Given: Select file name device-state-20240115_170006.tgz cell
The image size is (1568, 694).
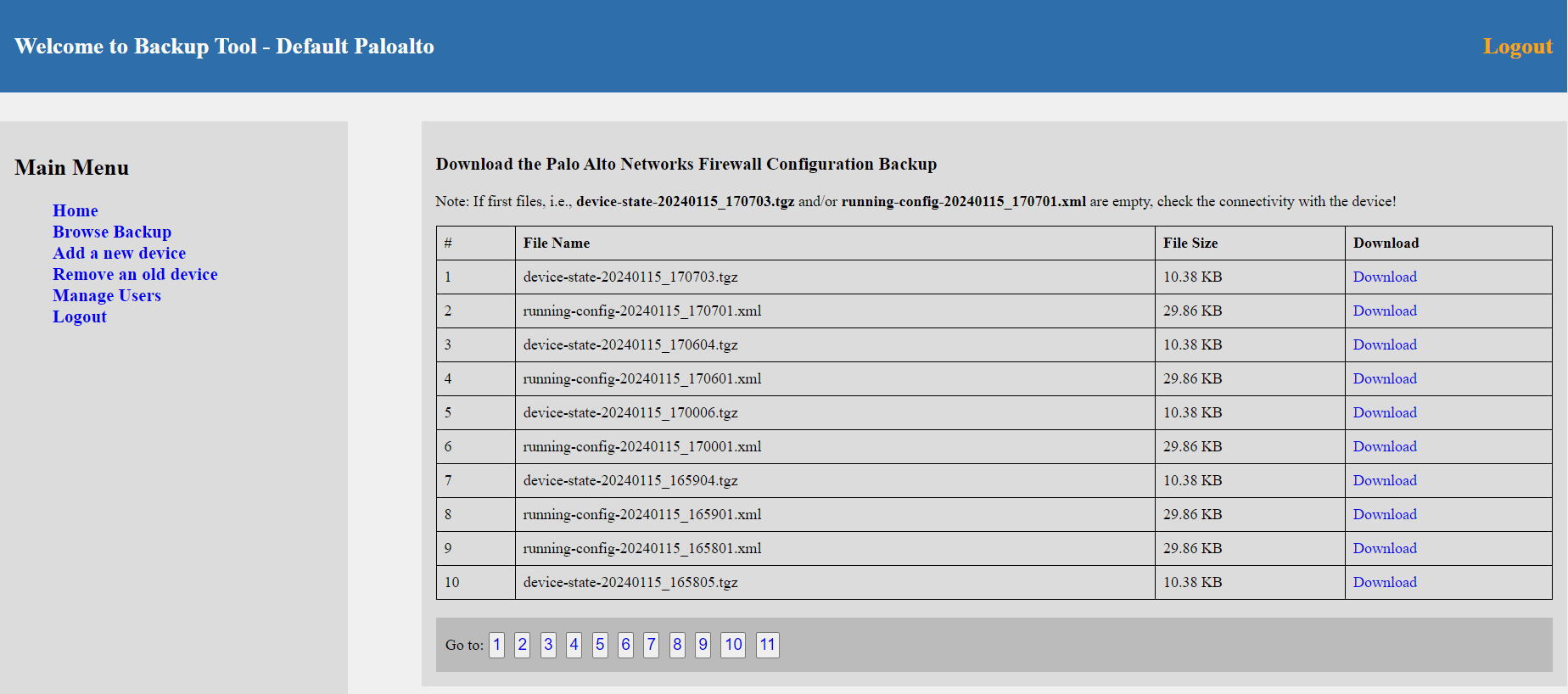Looking at the screenshot, I should 835,412.
